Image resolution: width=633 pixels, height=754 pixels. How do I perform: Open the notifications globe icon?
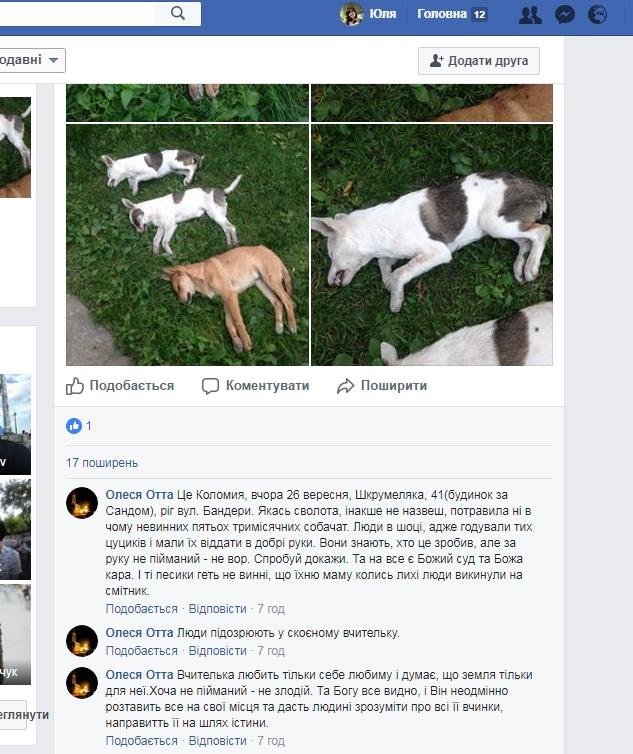597,14
